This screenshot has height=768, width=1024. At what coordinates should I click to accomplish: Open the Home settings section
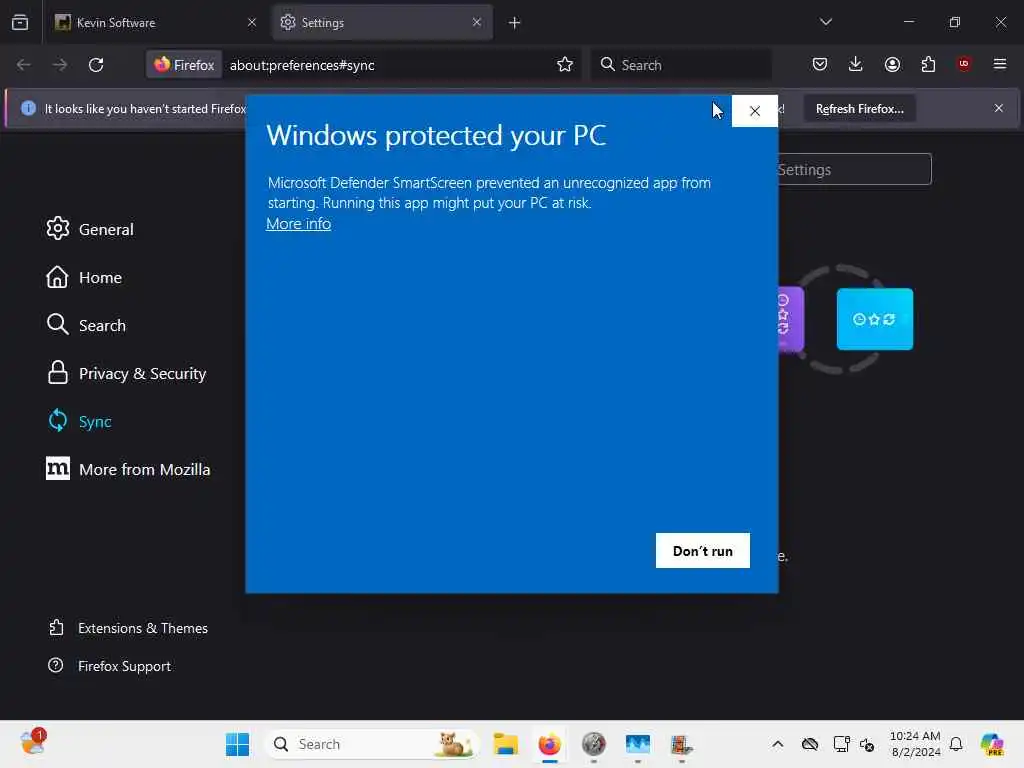pyautogui.click(x=84, y=278)
